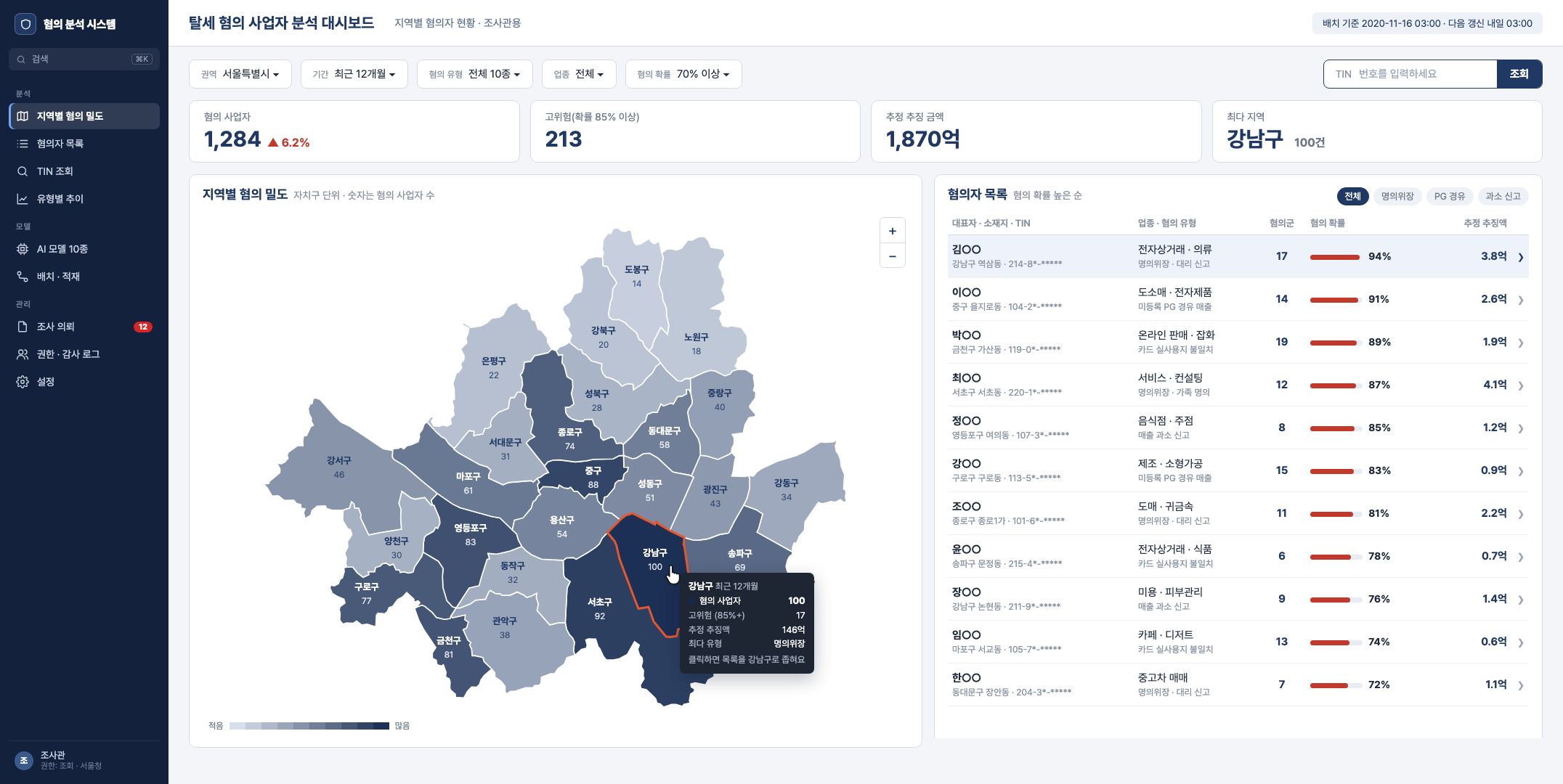Click the red 12 badge on 조사 의뢰

[143, 327]
